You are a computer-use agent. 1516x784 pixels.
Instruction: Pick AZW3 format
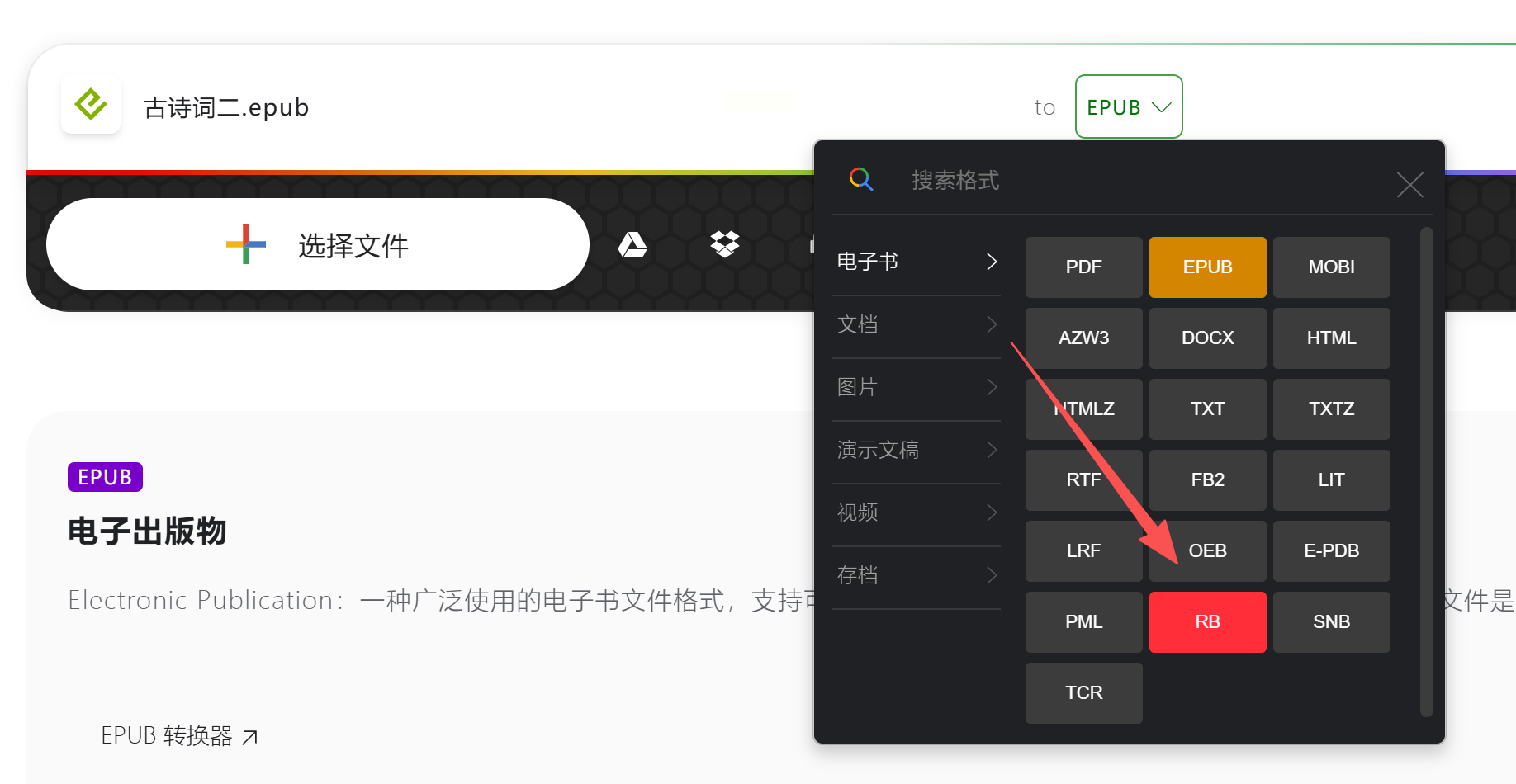(1084, 338)
